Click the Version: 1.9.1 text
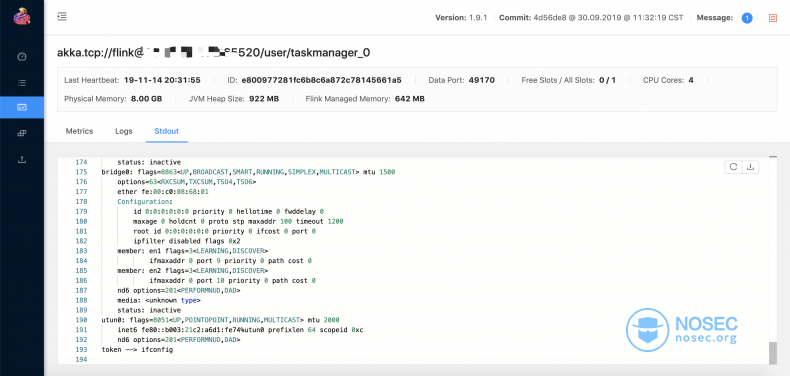 pyautogui.click(x=461, y=18)
